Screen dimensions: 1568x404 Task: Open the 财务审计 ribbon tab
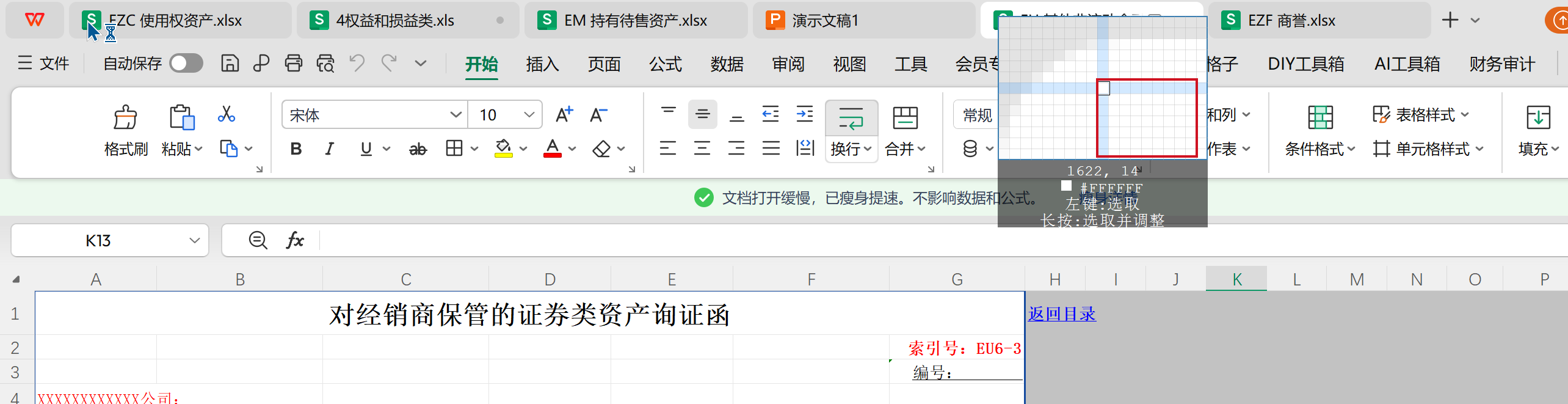pos(1502,64)
